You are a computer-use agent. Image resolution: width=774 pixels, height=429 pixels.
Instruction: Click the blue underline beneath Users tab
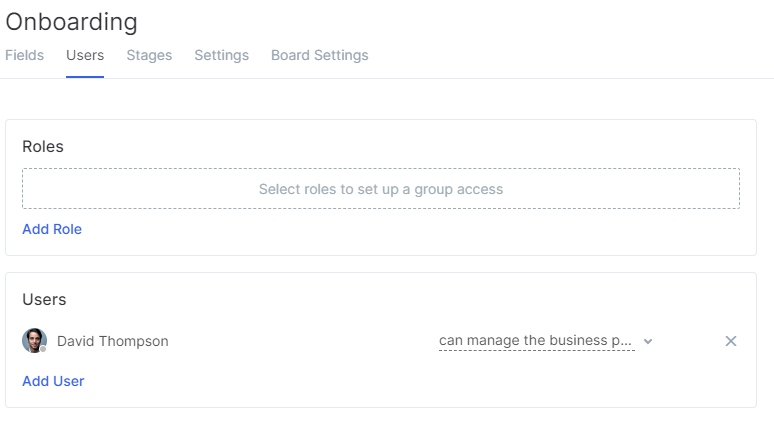tap(85, 77)
